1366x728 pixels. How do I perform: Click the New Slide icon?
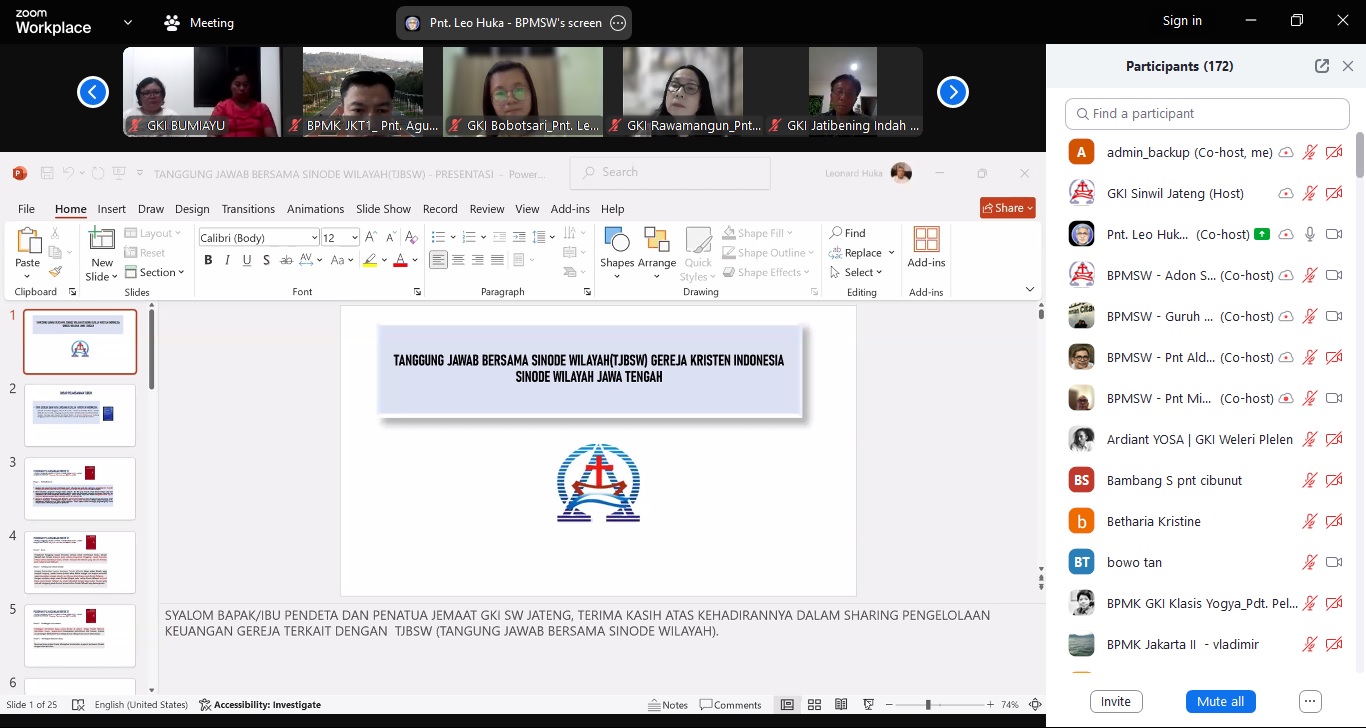[102, 240]
